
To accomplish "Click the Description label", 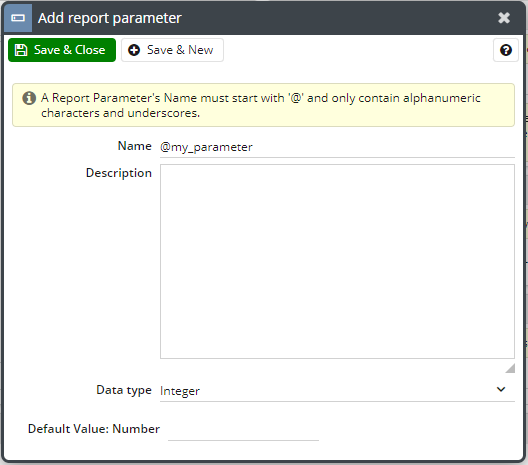I will point(119,173).
